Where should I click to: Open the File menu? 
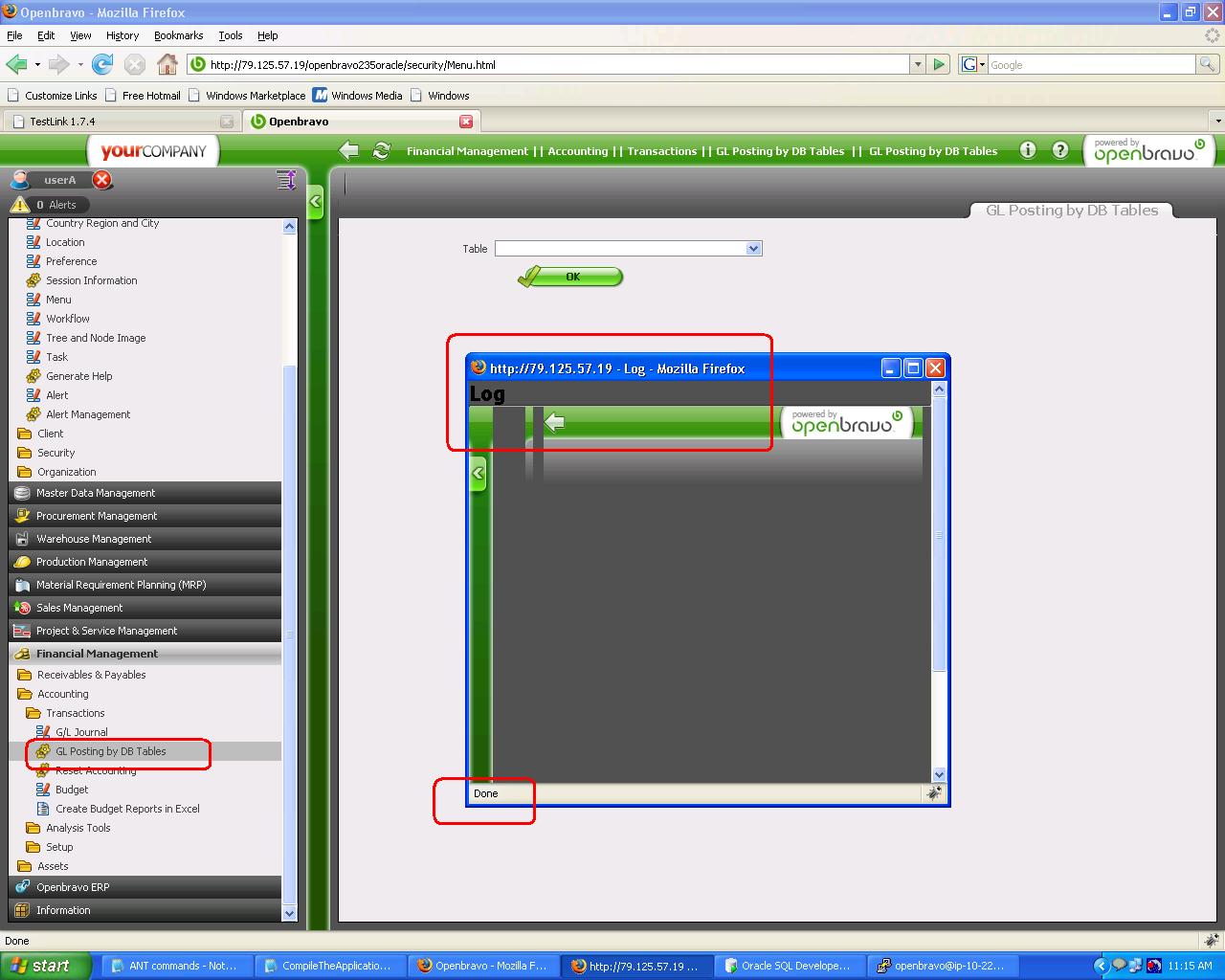tap(14, 35)
